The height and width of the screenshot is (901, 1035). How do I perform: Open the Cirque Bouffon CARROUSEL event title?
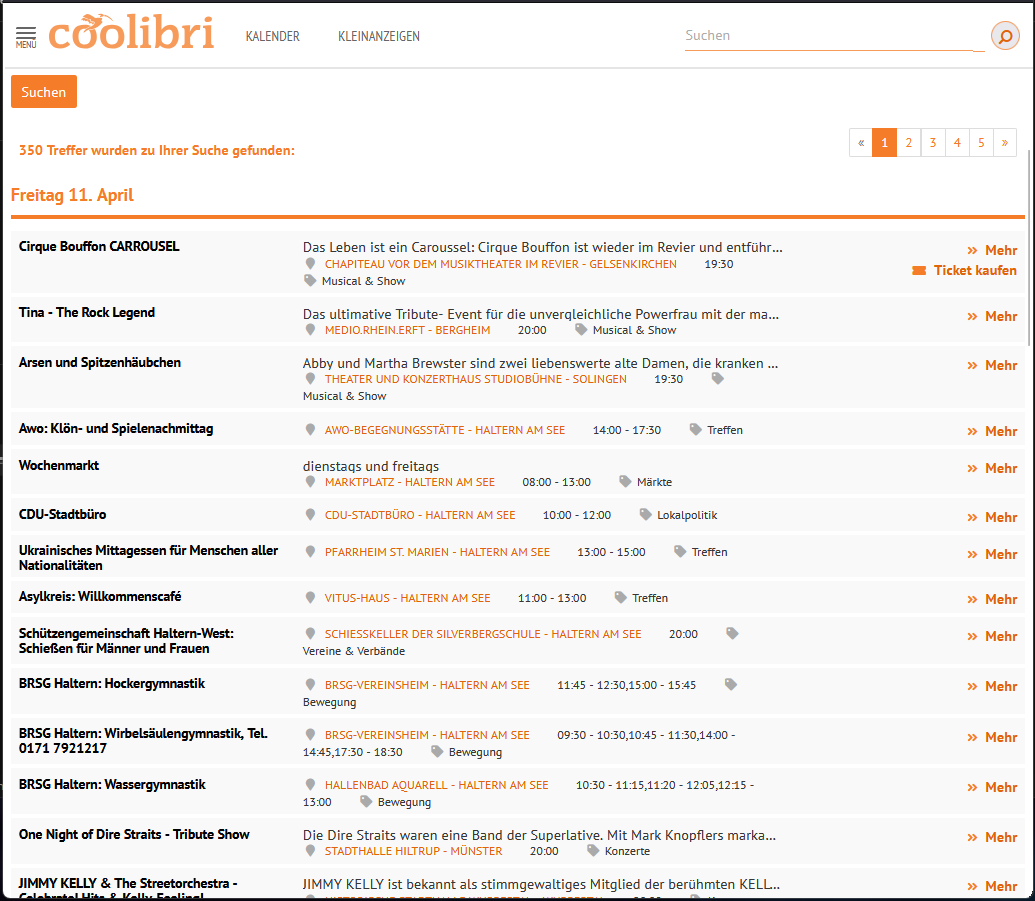pos(99,246)
